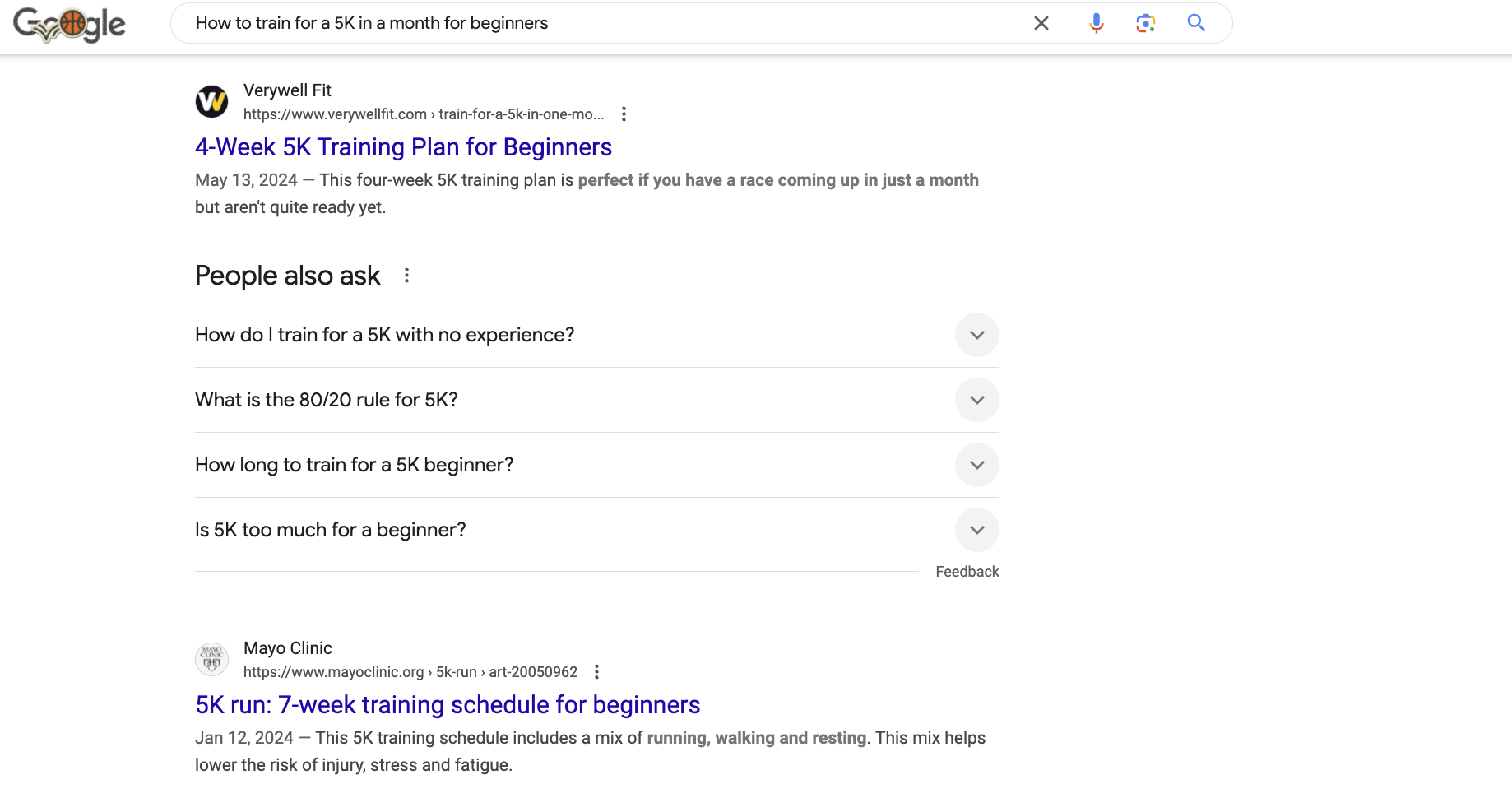1512x798 pixels.
Task: Click the Mayo Clinic site favicon
Action: click(211, 659)
